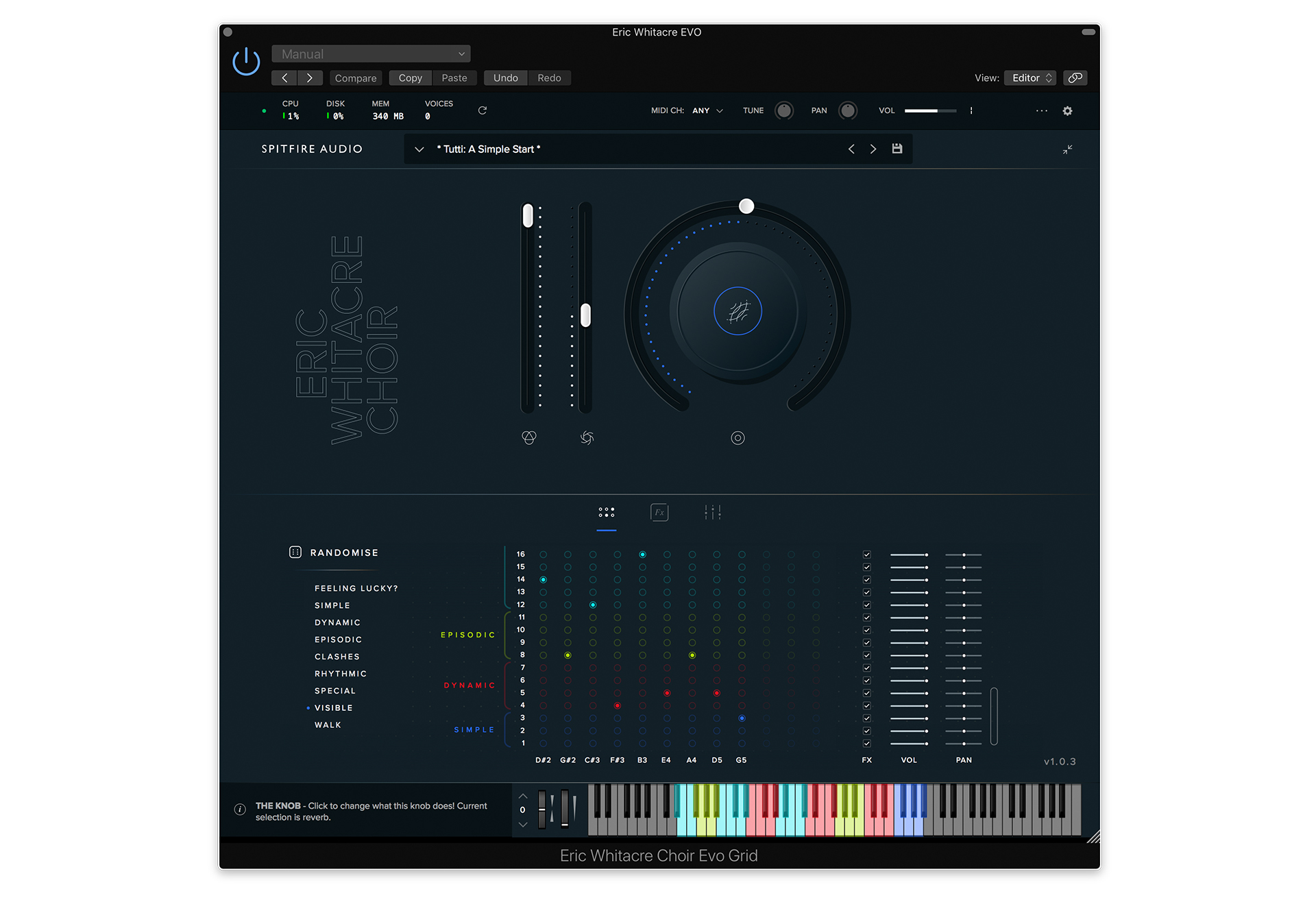Click the save preset floppy icon

[897, 149]
